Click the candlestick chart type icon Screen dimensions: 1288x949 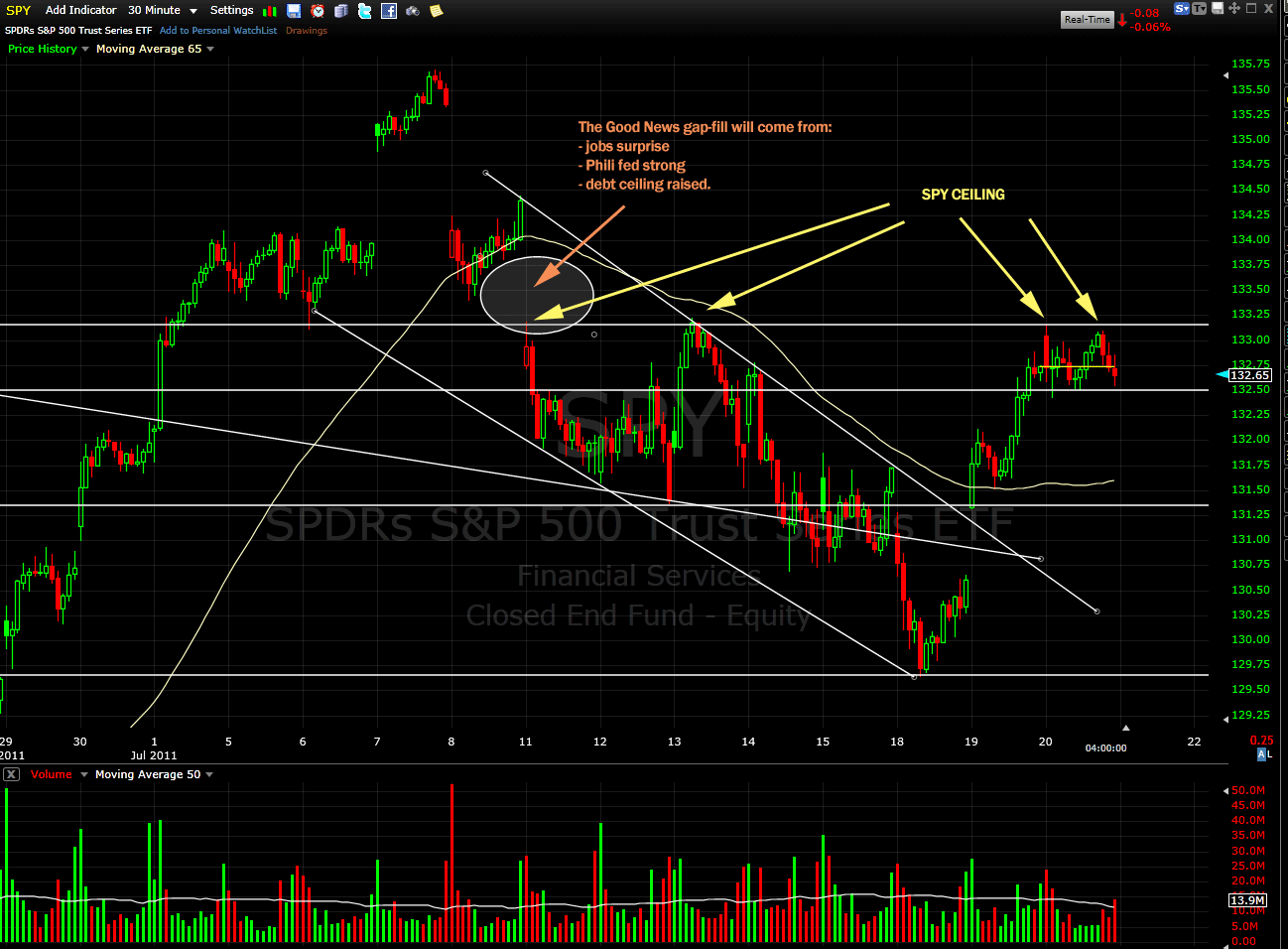pos(270,11)
